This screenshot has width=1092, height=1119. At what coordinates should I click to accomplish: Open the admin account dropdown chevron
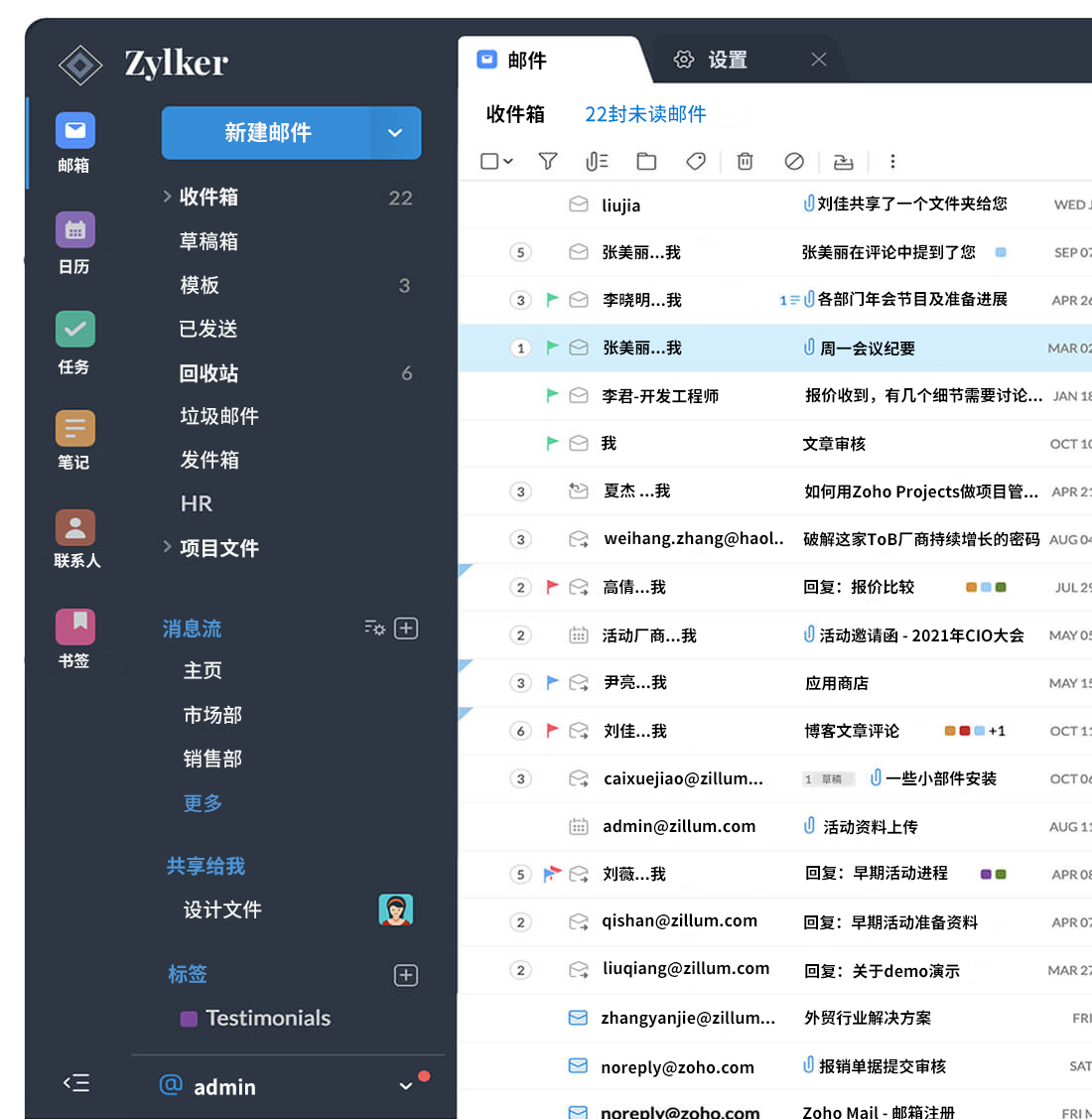click(x=405, y=1086)
